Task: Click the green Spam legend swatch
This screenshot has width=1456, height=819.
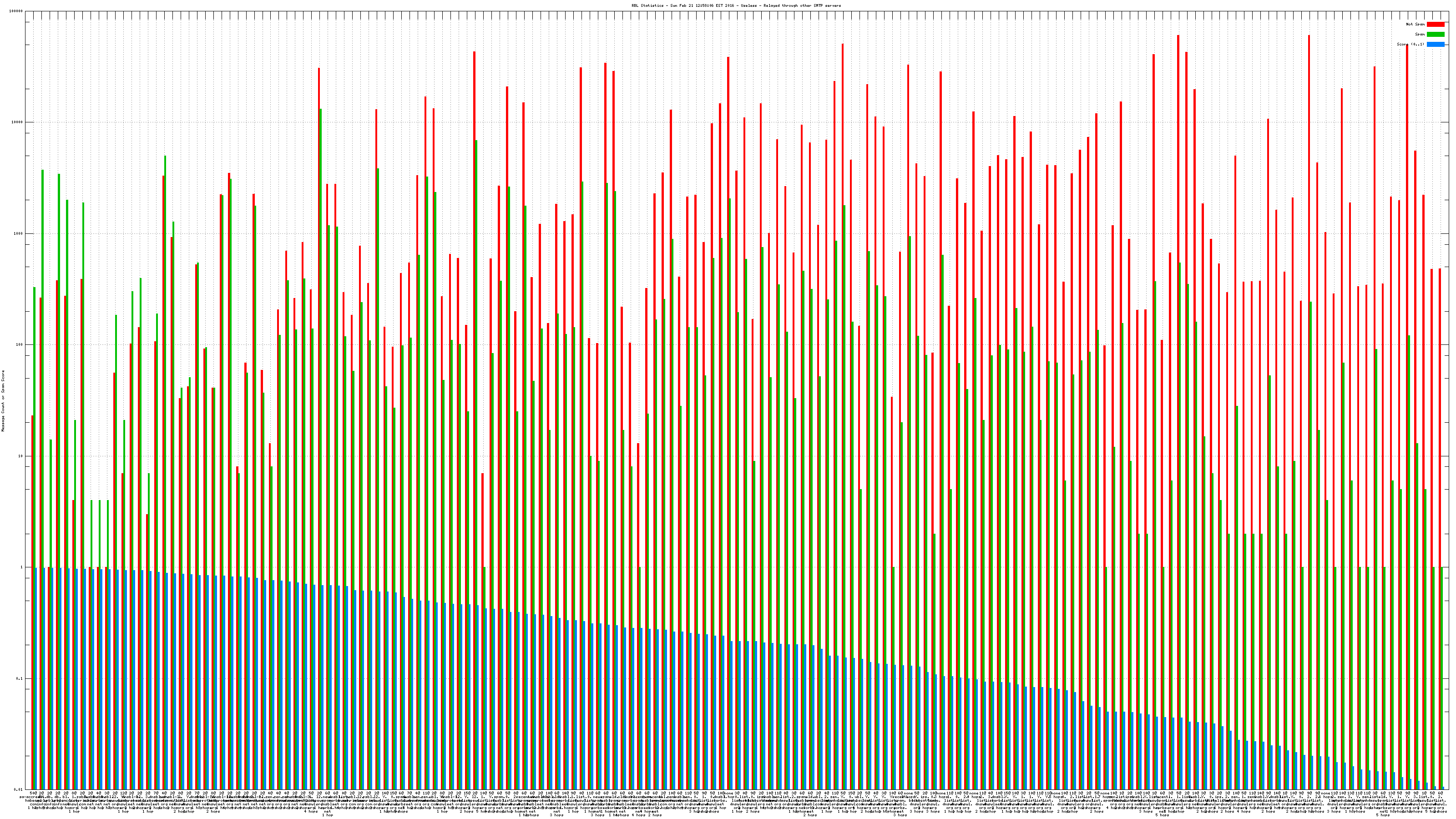Action: pos(1435,35)
